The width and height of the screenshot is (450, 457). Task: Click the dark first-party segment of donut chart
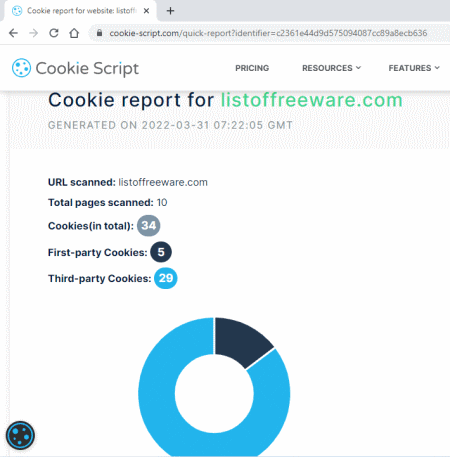[x=241, y=340]
